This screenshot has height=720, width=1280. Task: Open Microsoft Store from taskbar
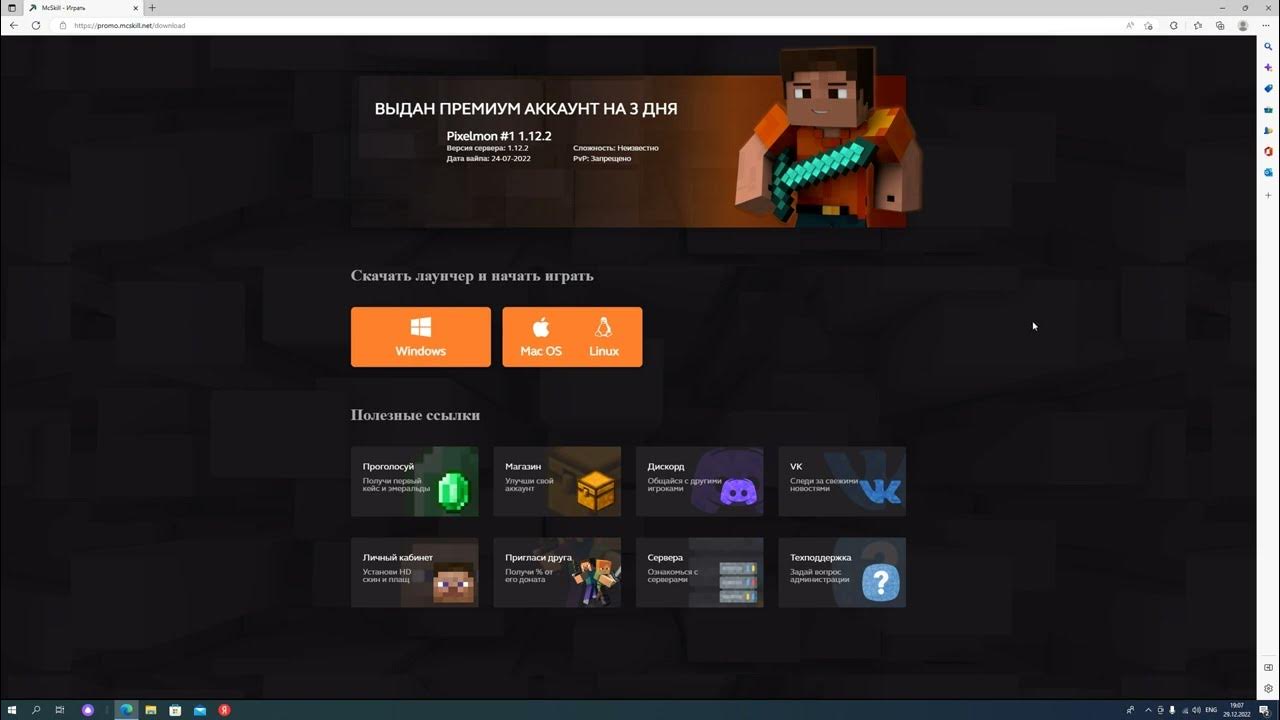[175, 710]
